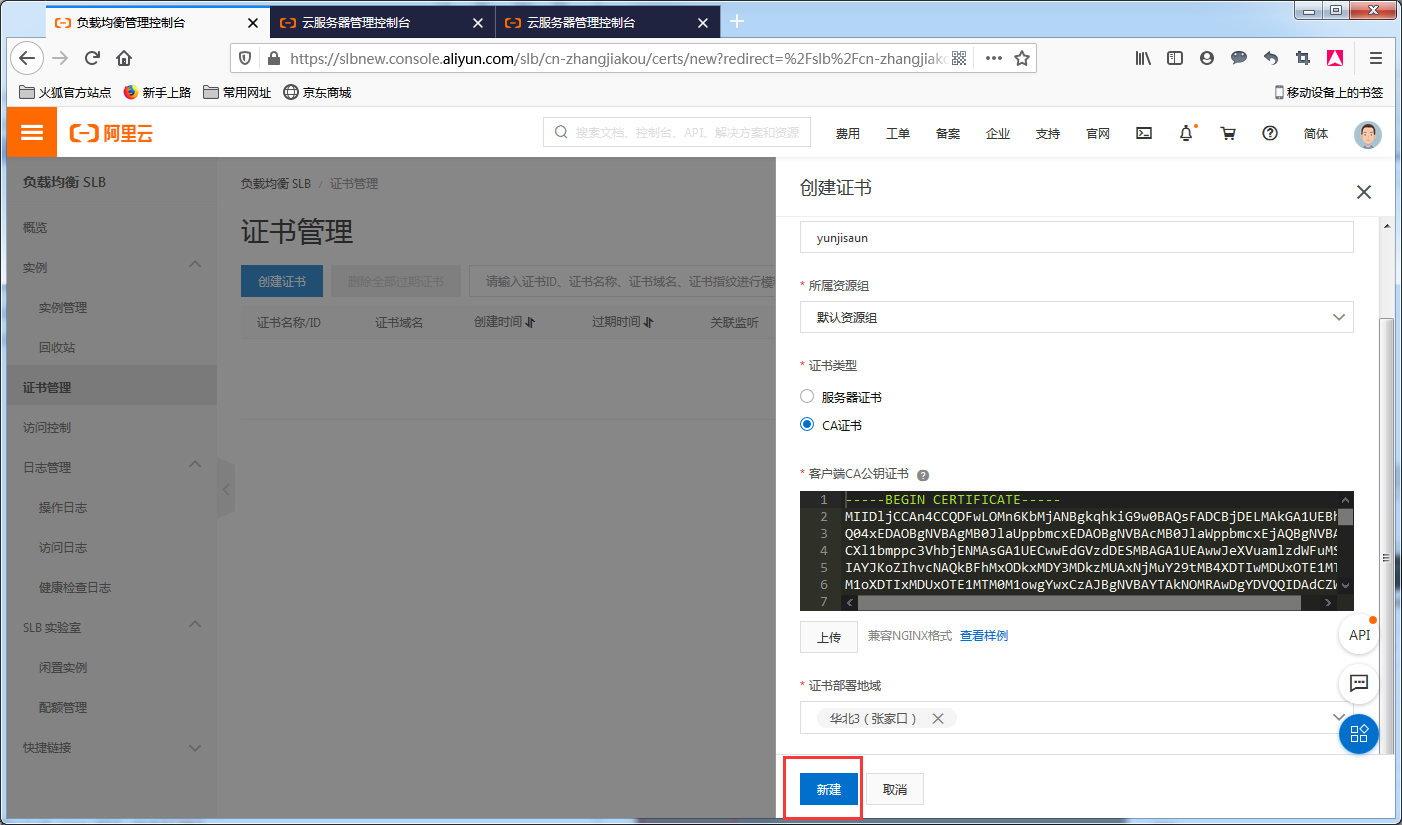The image size is (1402, 825).
Task: Collapse the 日志管理 sidebar section
Action: click(195, 465)
